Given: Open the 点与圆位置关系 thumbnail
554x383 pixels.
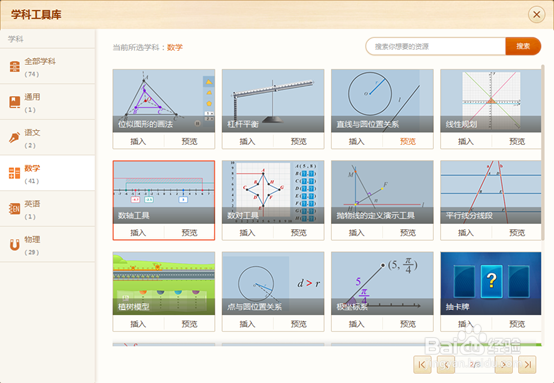Looking at the screenshot, I should (273, 283).
